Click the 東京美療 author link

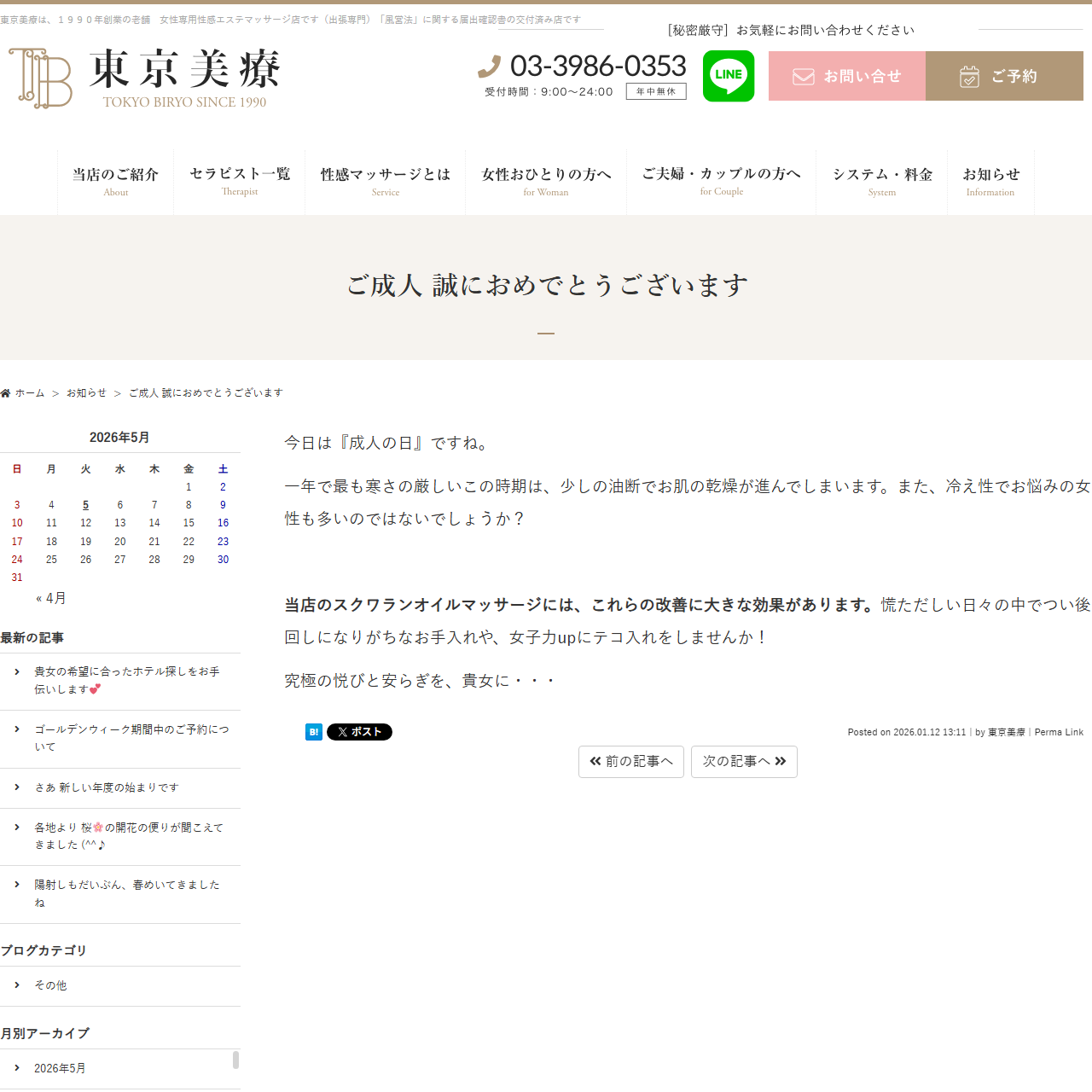(x=1007, y=732)
